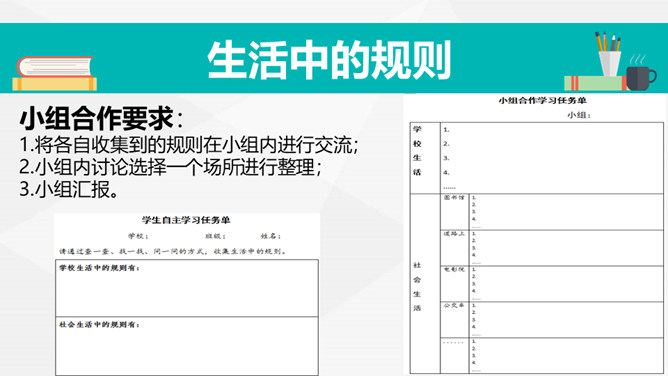Click the 学生自主学习任务单 worksheet title

pos(186,220)
